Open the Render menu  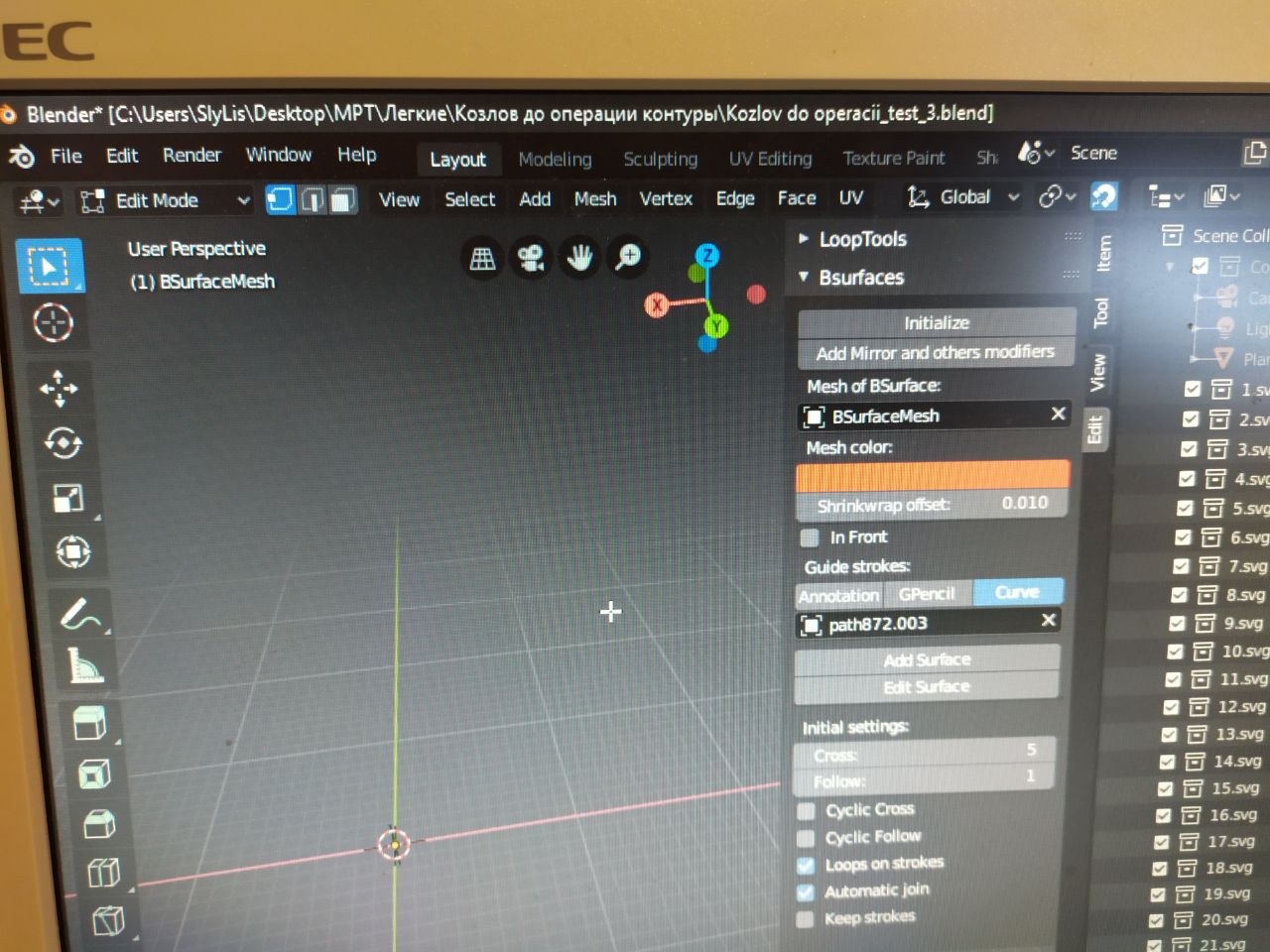tap(191, 155)
